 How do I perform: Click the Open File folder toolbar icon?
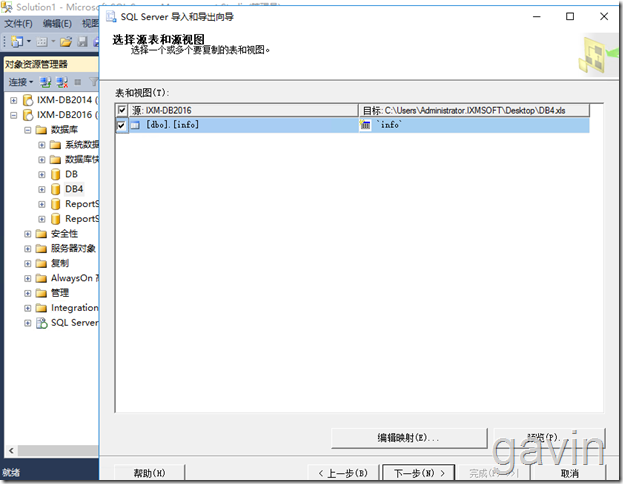coord(66,41)
